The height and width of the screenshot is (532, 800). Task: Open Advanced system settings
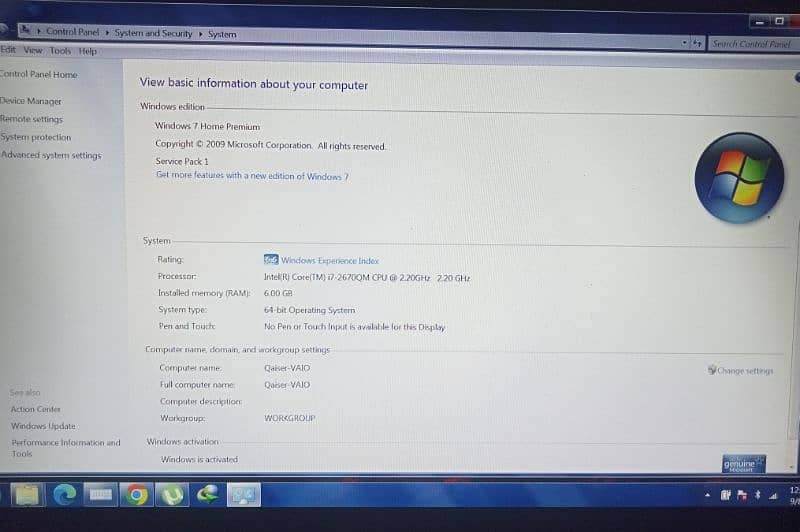pos(51,155)
